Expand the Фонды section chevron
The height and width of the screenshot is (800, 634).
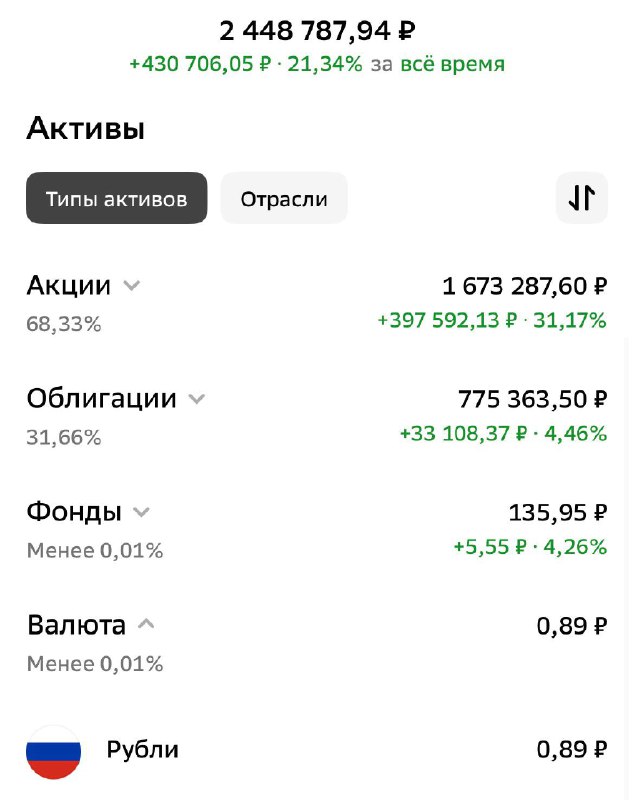[141, 512]
